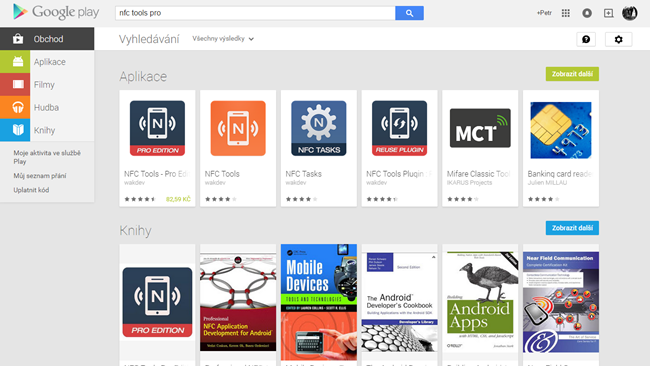Open the settings gear button
This screenshot has height=366, width=650.
(x=618, y=39)
